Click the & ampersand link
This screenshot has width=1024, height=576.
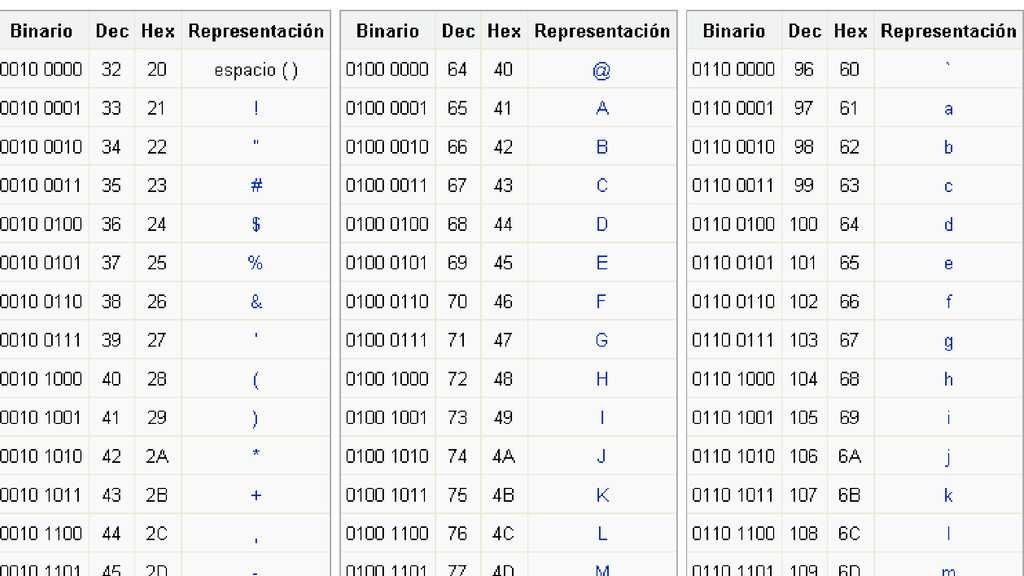[256, 301]
